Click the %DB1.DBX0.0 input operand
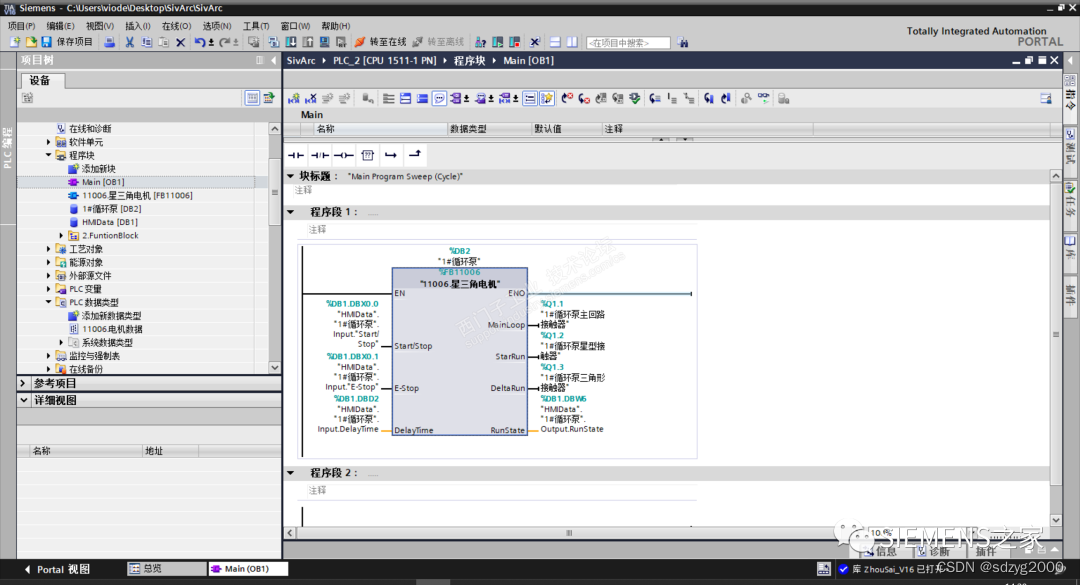The image size is (1080, 585). pyautogui.click(x=352, y=304)
